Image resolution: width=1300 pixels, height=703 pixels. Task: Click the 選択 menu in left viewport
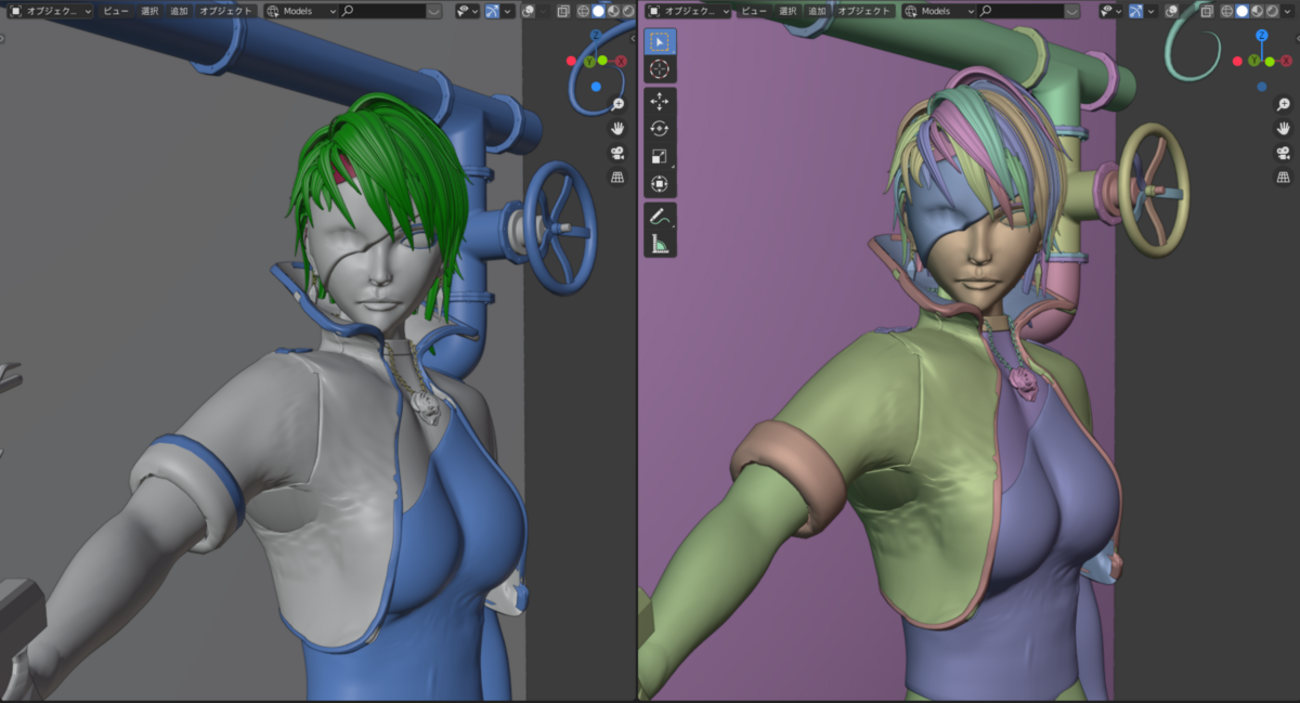(149, 11)
